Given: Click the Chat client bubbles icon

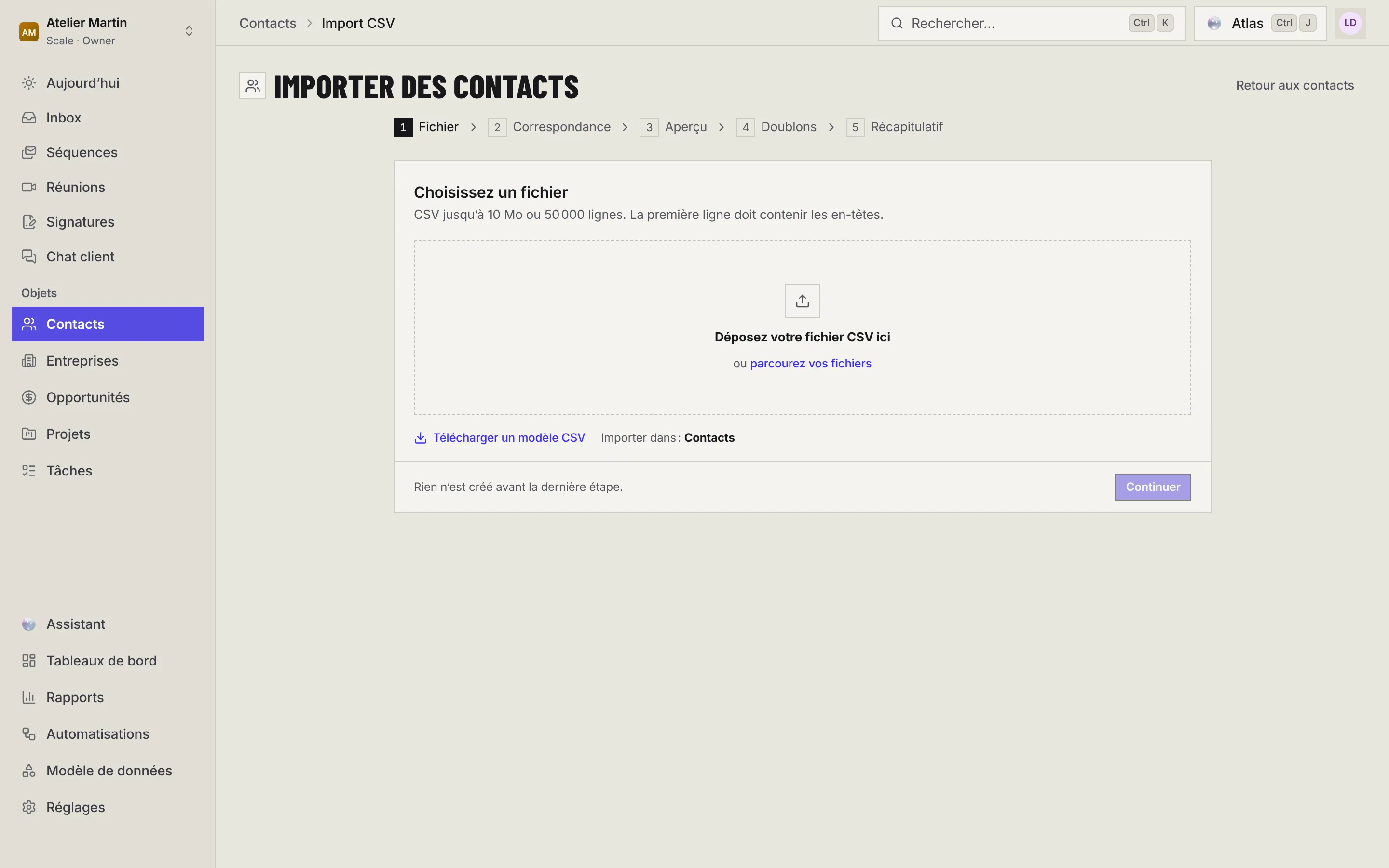Looking at the screenshot, I should coord(29,257).
